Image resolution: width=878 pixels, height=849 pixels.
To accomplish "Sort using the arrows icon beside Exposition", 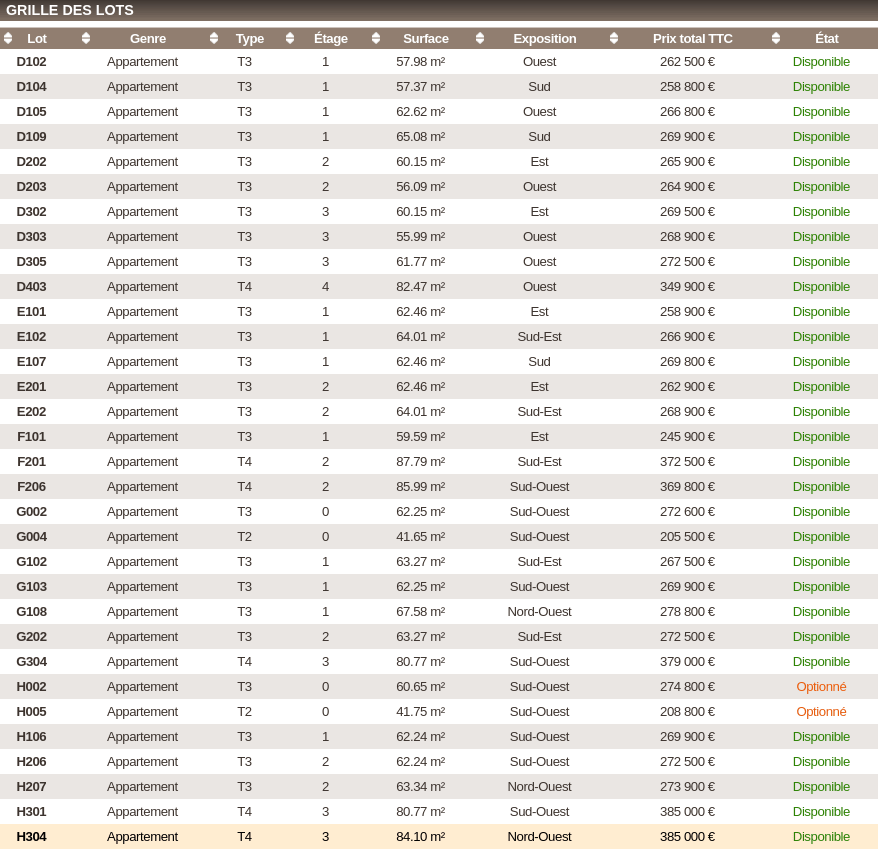I will (x=480, y=38).
